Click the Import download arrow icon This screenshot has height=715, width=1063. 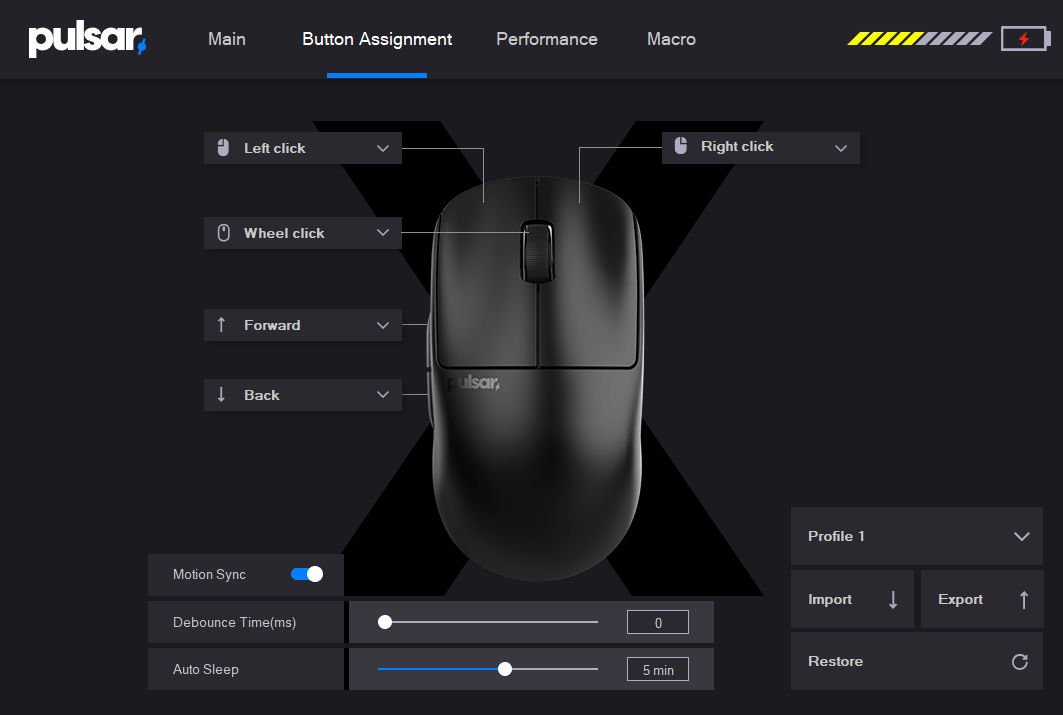(893, 599)
